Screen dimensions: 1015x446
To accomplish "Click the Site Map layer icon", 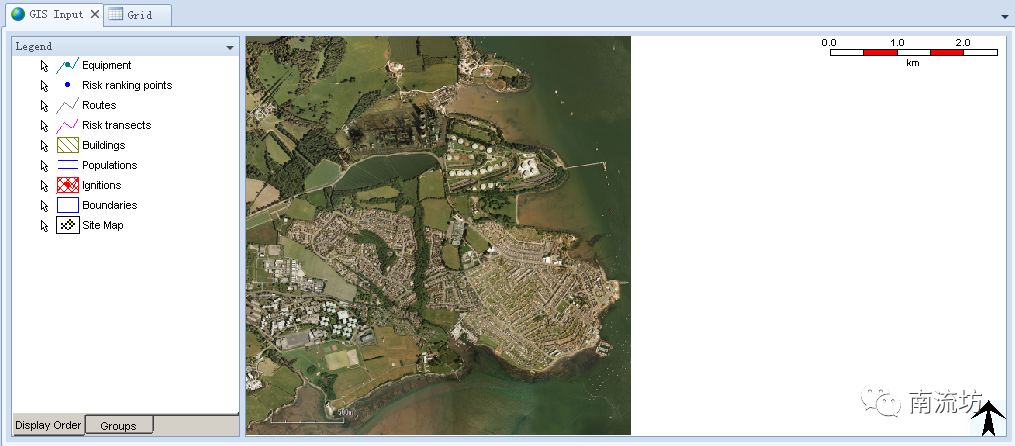I will point(67,225).
